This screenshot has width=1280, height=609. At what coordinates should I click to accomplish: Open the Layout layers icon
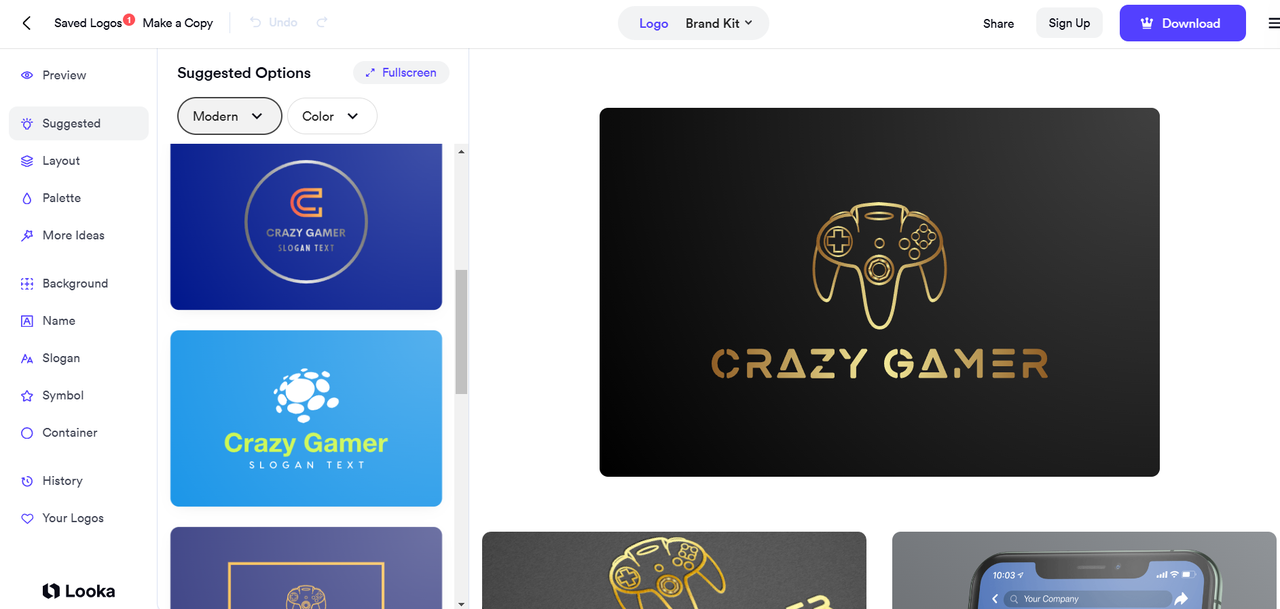[x=27, y=161]
